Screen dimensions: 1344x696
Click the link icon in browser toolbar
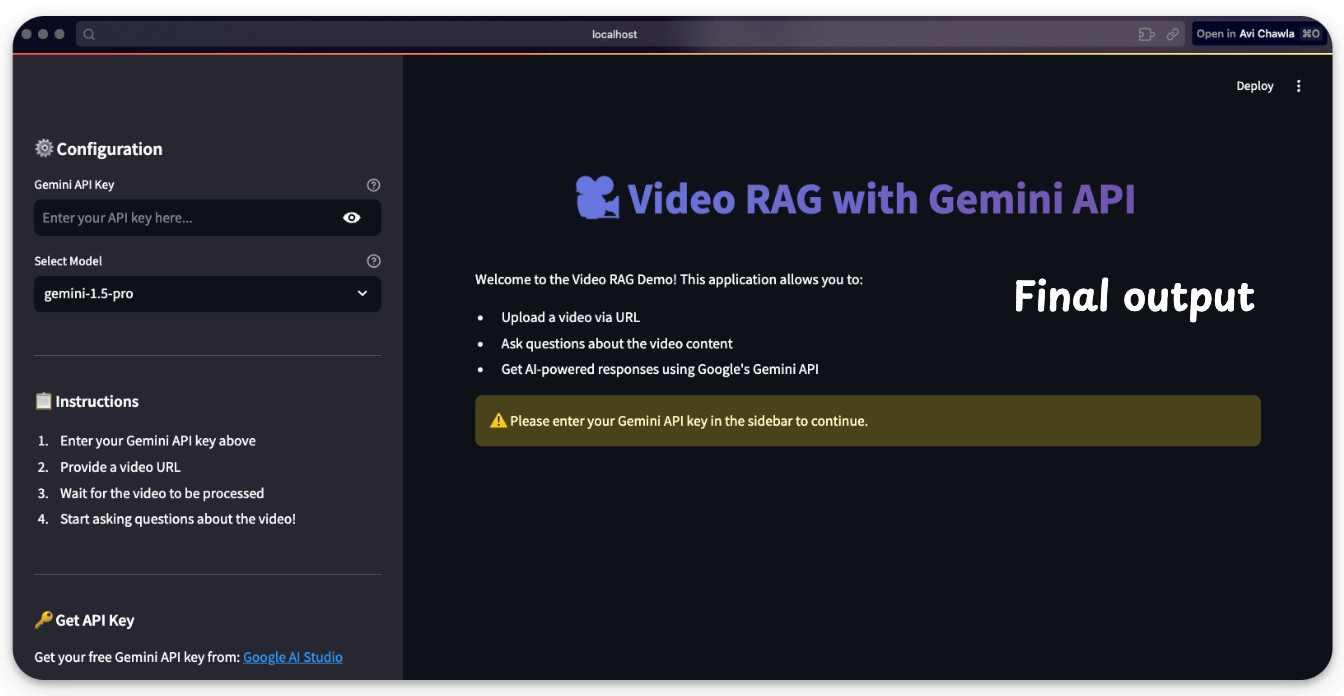click(x=1173, y=34)
